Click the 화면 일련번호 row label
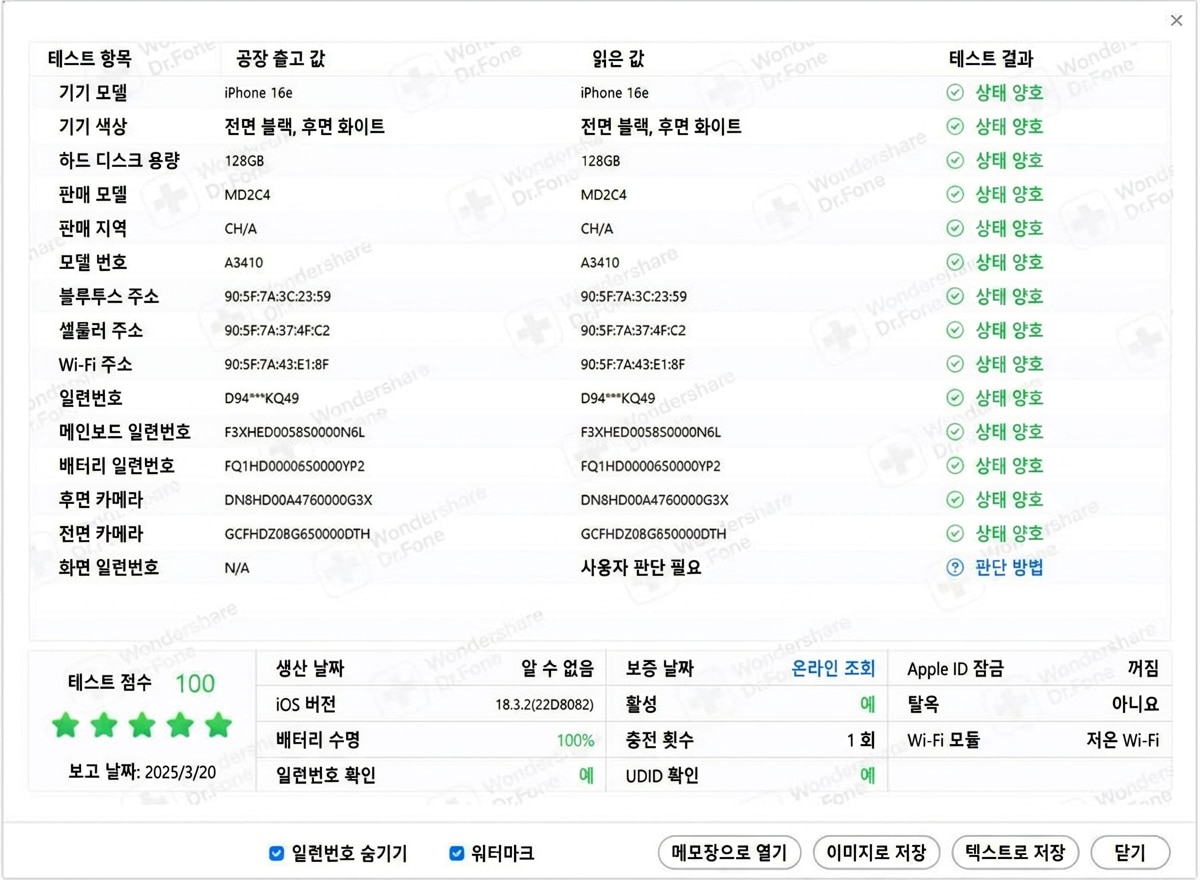Viewport: 1200px width, 880px height. 109,568
